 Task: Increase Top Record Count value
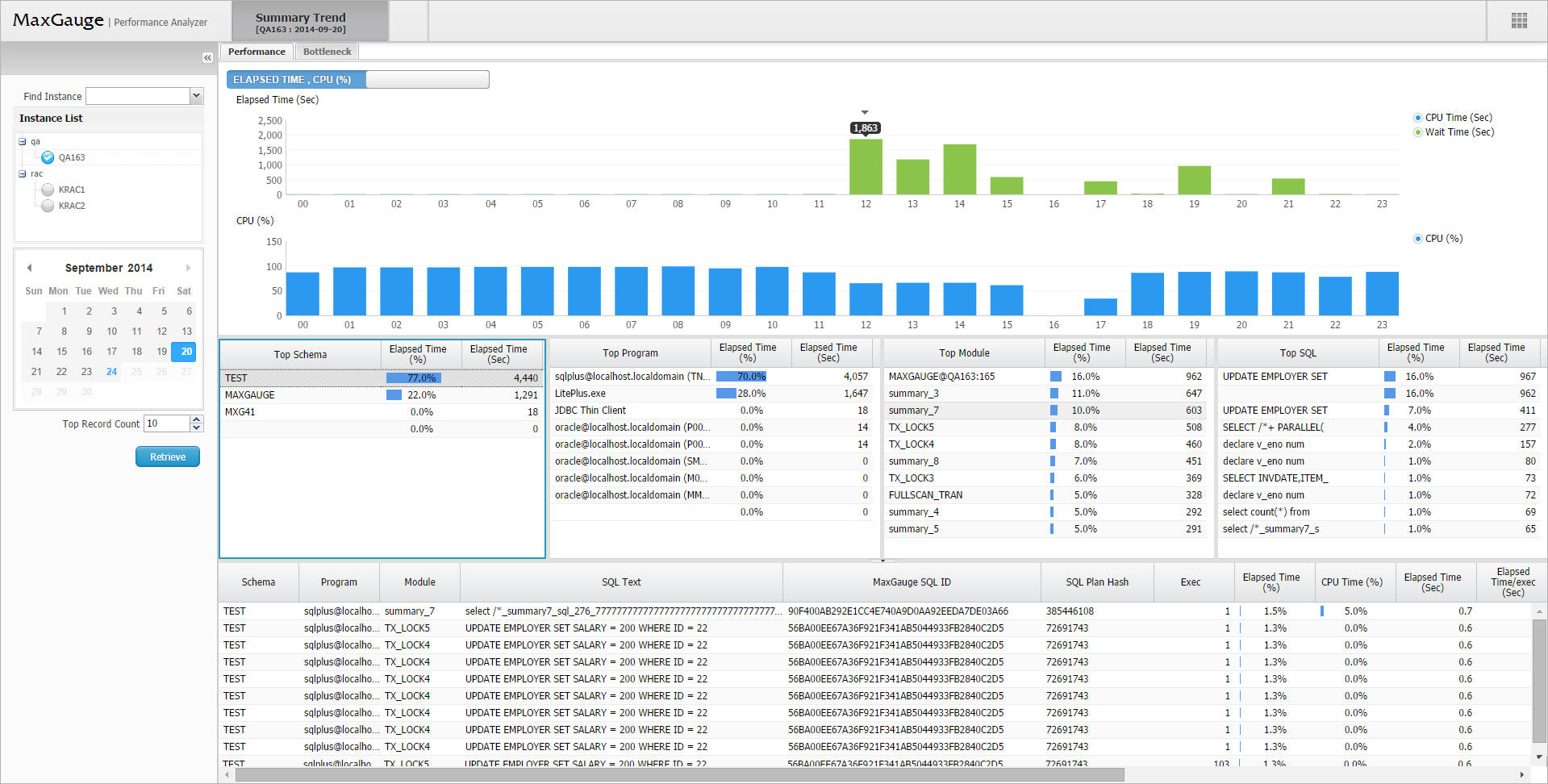pos(196,419)
